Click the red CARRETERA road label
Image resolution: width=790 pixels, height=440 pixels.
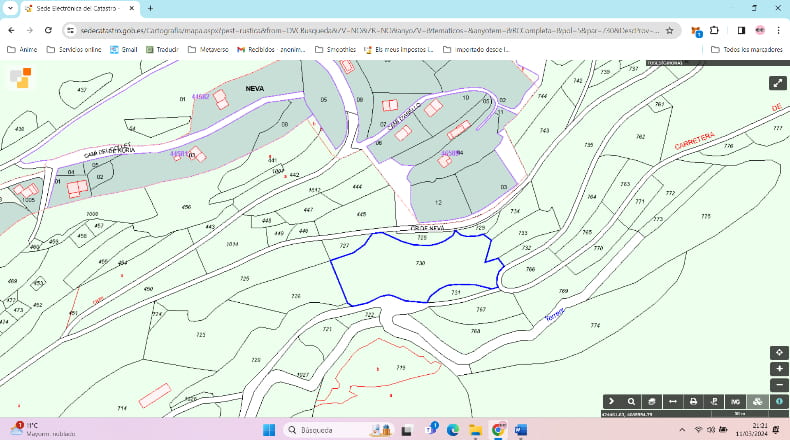pos(695,141)
